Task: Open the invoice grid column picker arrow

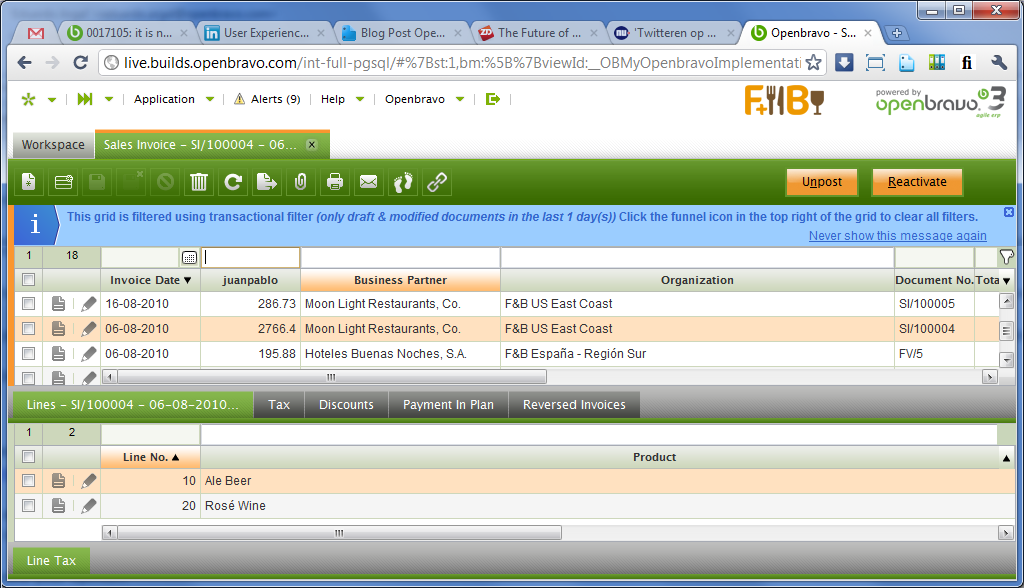Action: pyautogui.click(x=1006, y=280)
